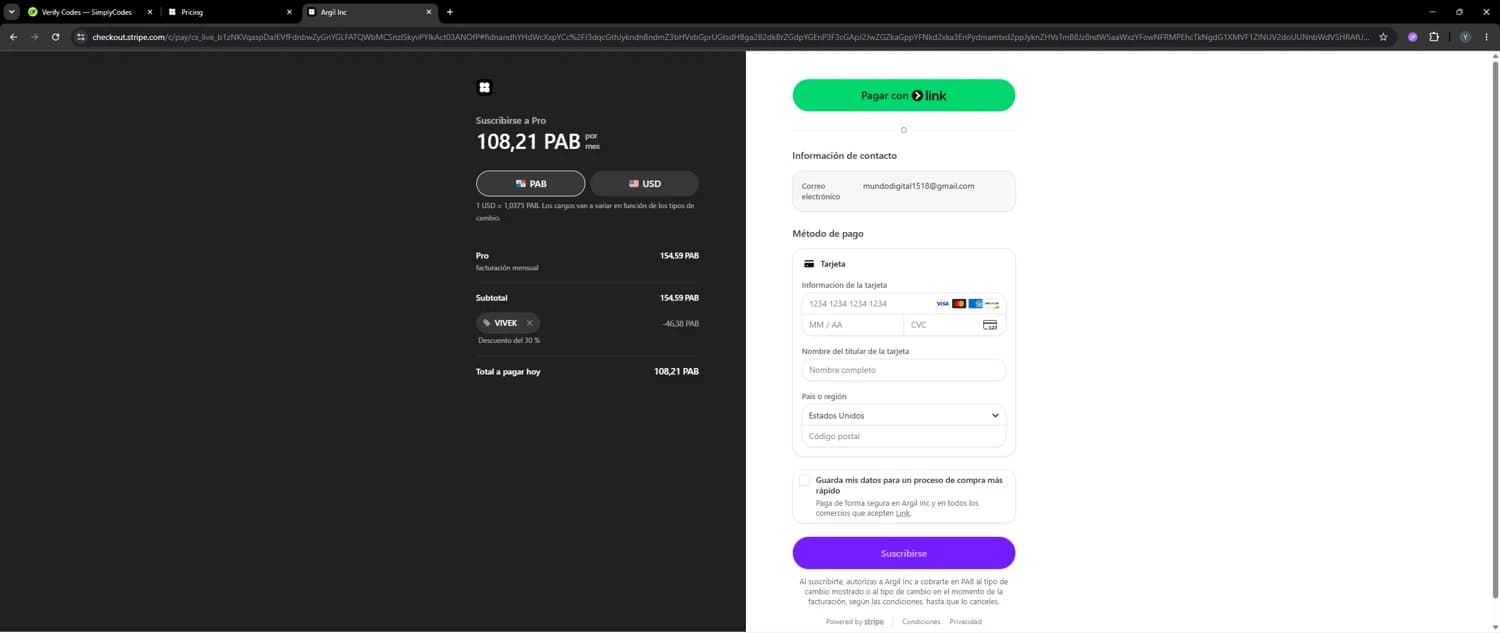Select PAB currency option
Image resolution: width=1500 pixels, height=633 pixels.
coord(530,184)
